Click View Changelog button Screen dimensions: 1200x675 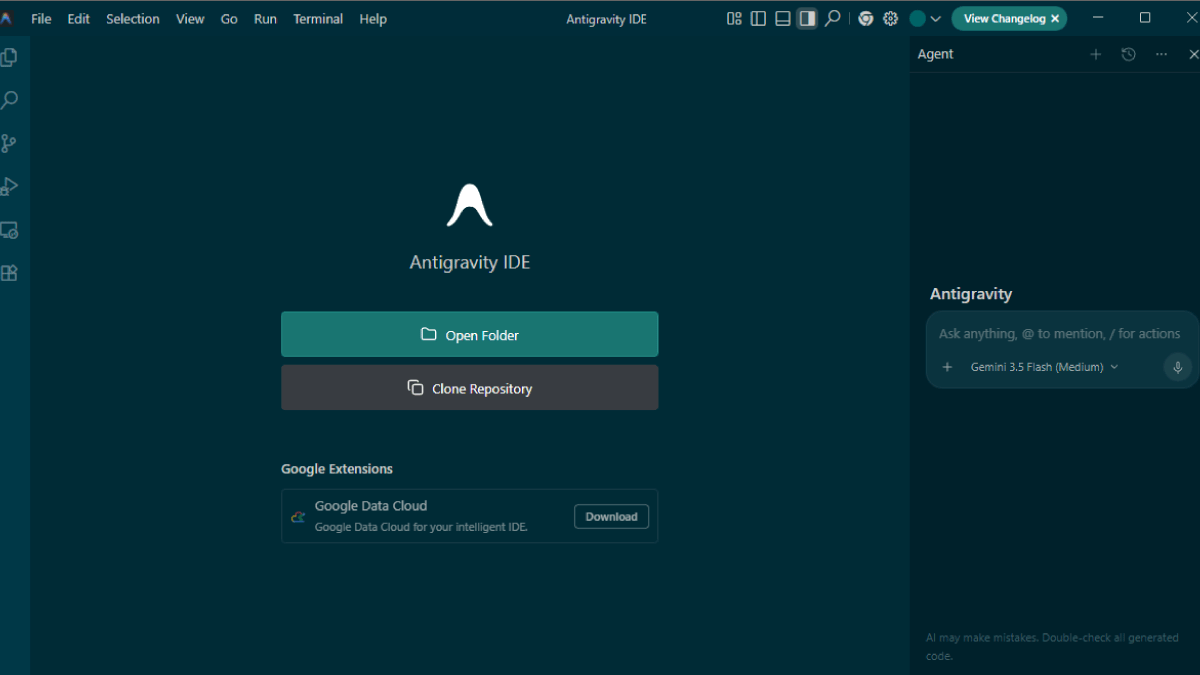coord(1003,19)
